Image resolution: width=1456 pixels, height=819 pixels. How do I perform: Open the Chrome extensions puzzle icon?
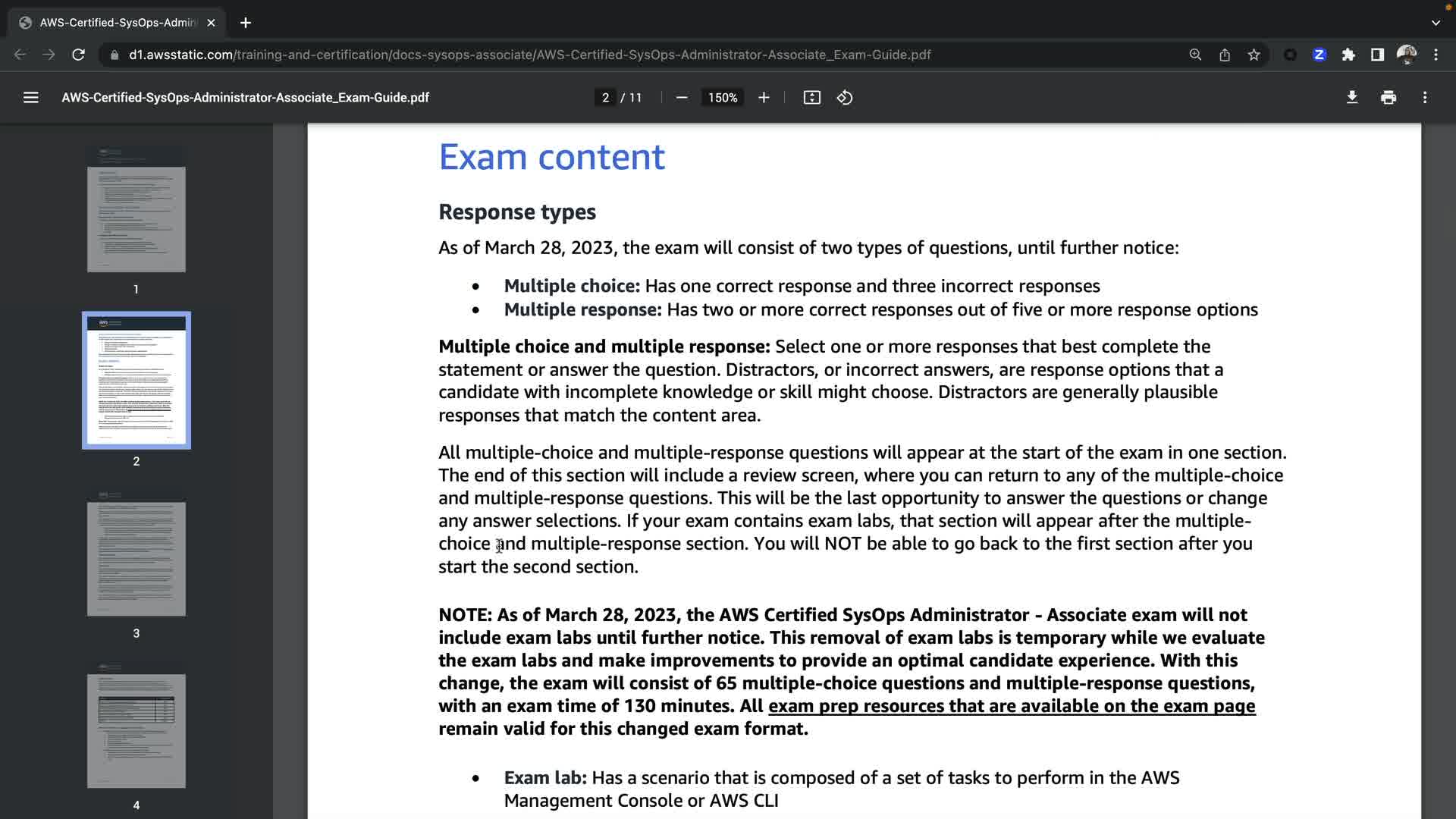(x=1348, y=55)
